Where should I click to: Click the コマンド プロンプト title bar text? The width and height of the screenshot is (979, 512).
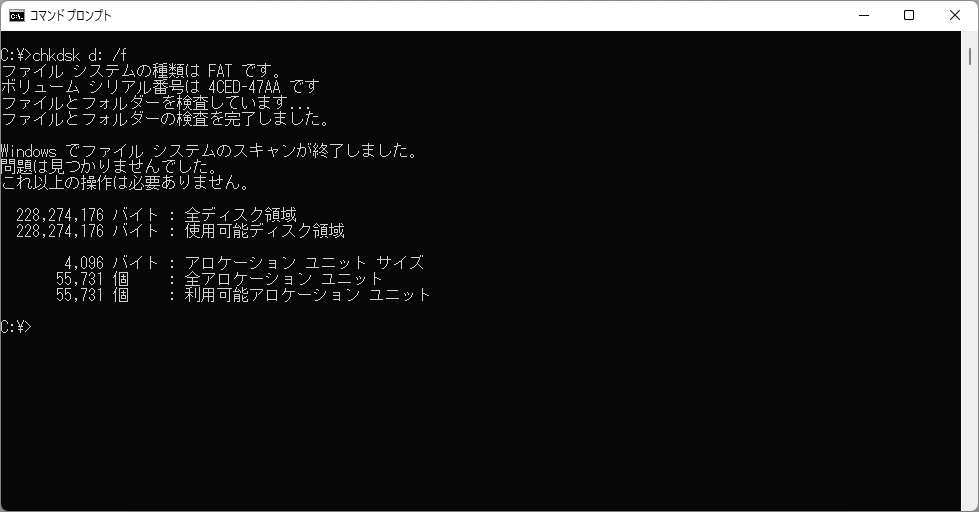(x=71, y=16)
